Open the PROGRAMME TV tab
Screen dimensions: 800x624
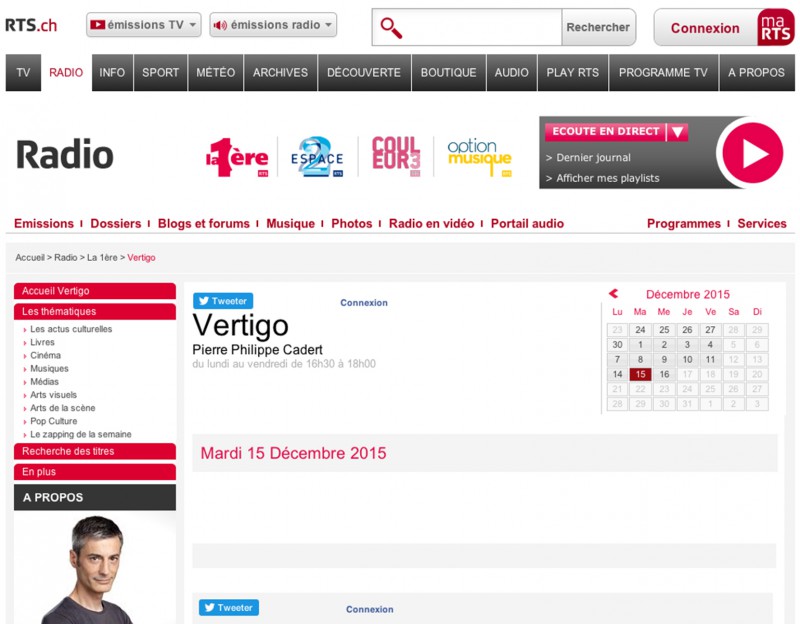[x=663, y=72]
